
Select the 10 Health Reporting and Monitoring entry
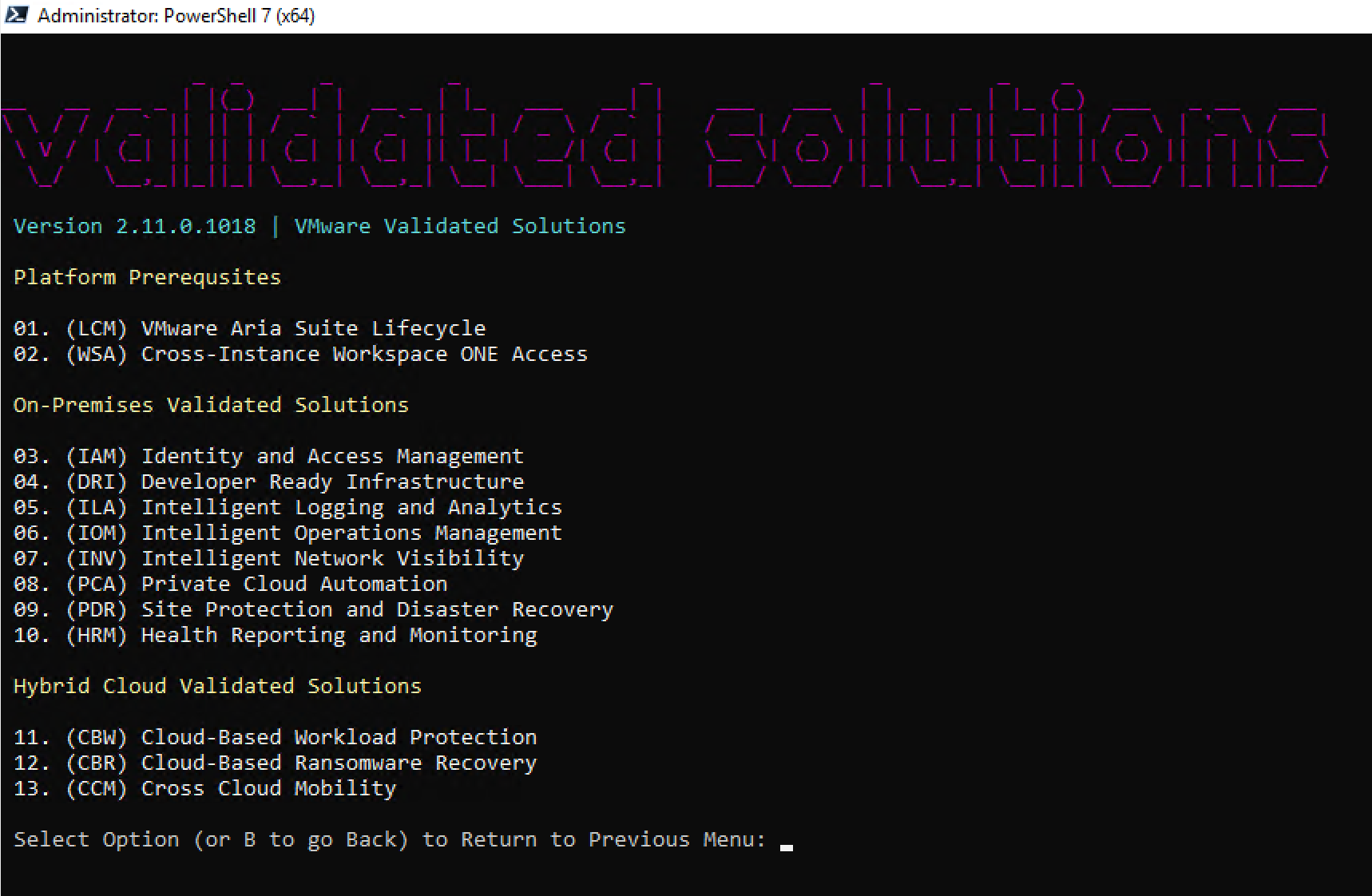coord(275,636)
